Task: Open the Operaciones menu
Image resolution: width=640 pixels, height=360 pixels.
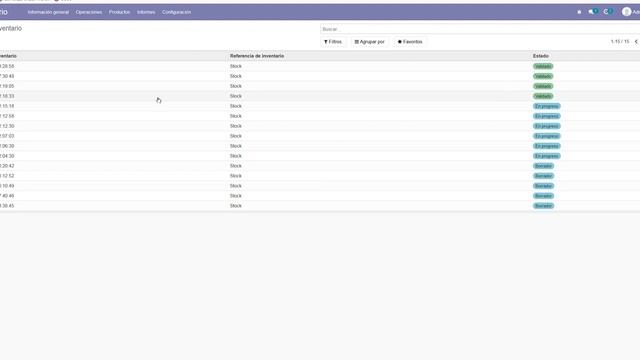Action: point(89,12)
